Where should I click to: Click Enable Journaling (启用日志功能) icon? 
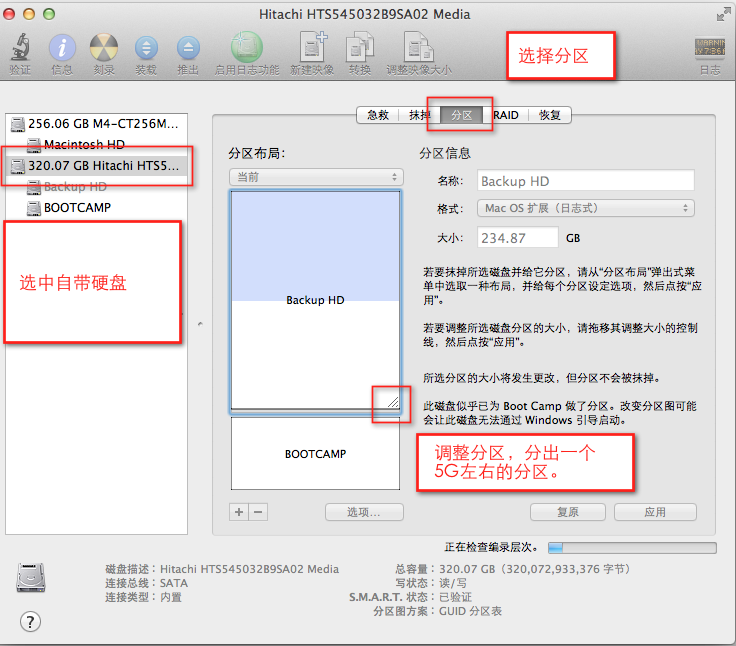[x=246, y=47]
